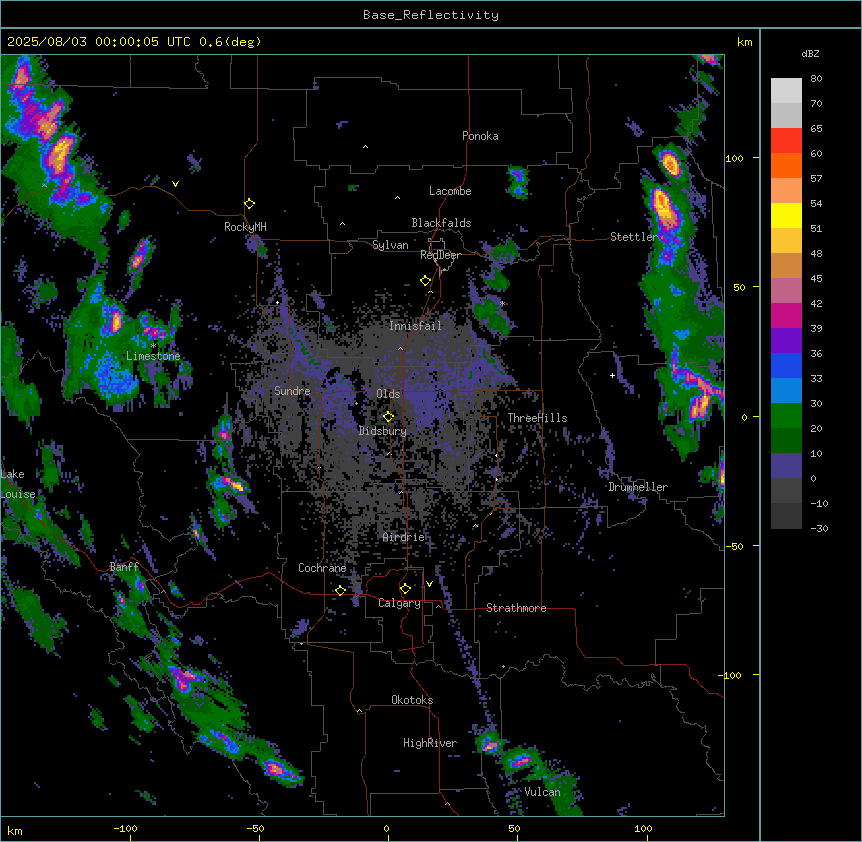862x842 pixels.
Task: Click the Lake Louise label
Action: click(18, 484)
